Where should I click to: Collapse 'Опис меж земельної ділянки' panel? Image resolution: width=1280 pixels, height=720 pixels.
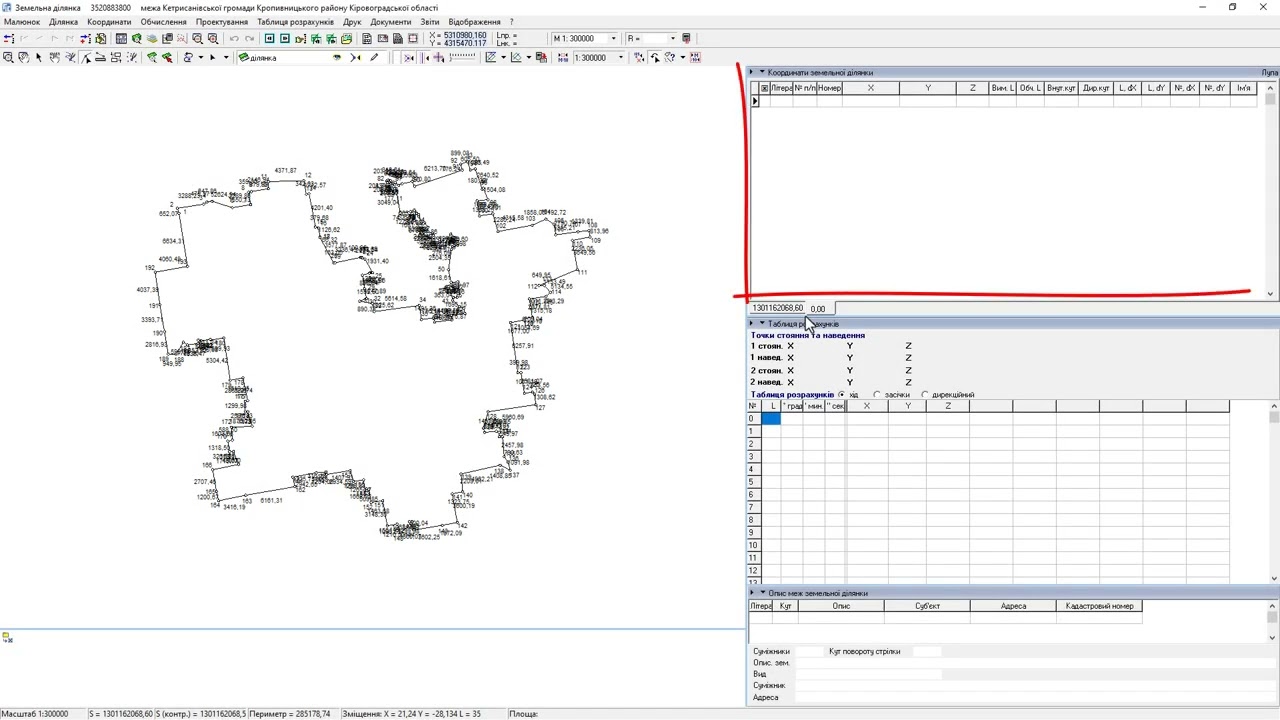pos(761,593)
